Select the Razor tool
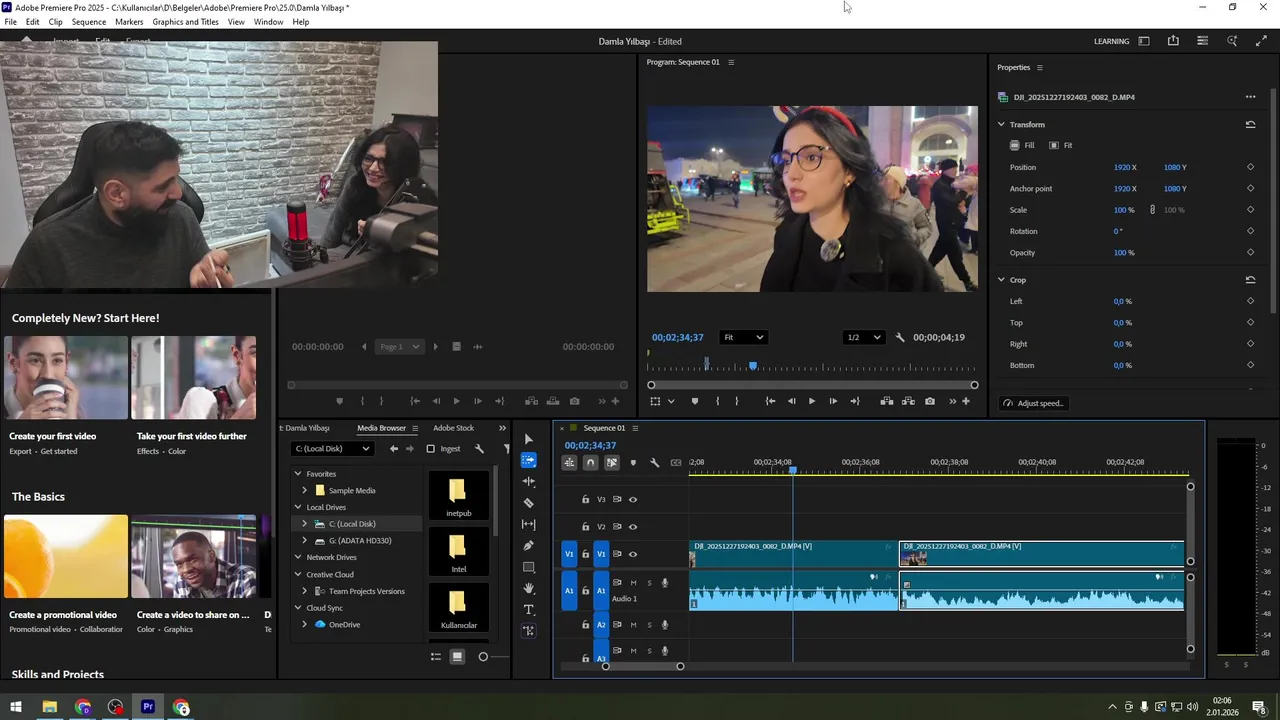 [529, 503]
